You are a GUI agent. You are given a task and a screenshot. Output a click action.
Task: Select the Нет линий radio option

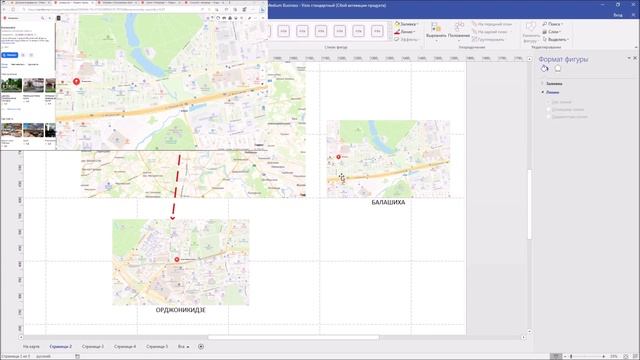pyautogui.click(x=559, y=102)
